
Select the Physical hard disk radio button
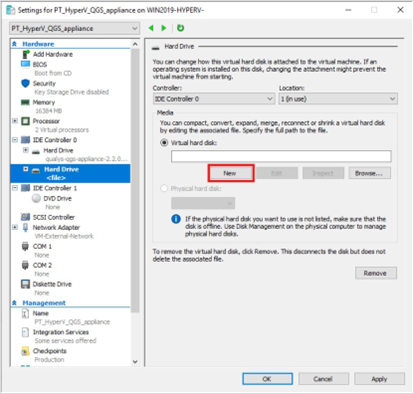[x=164, y=189]
